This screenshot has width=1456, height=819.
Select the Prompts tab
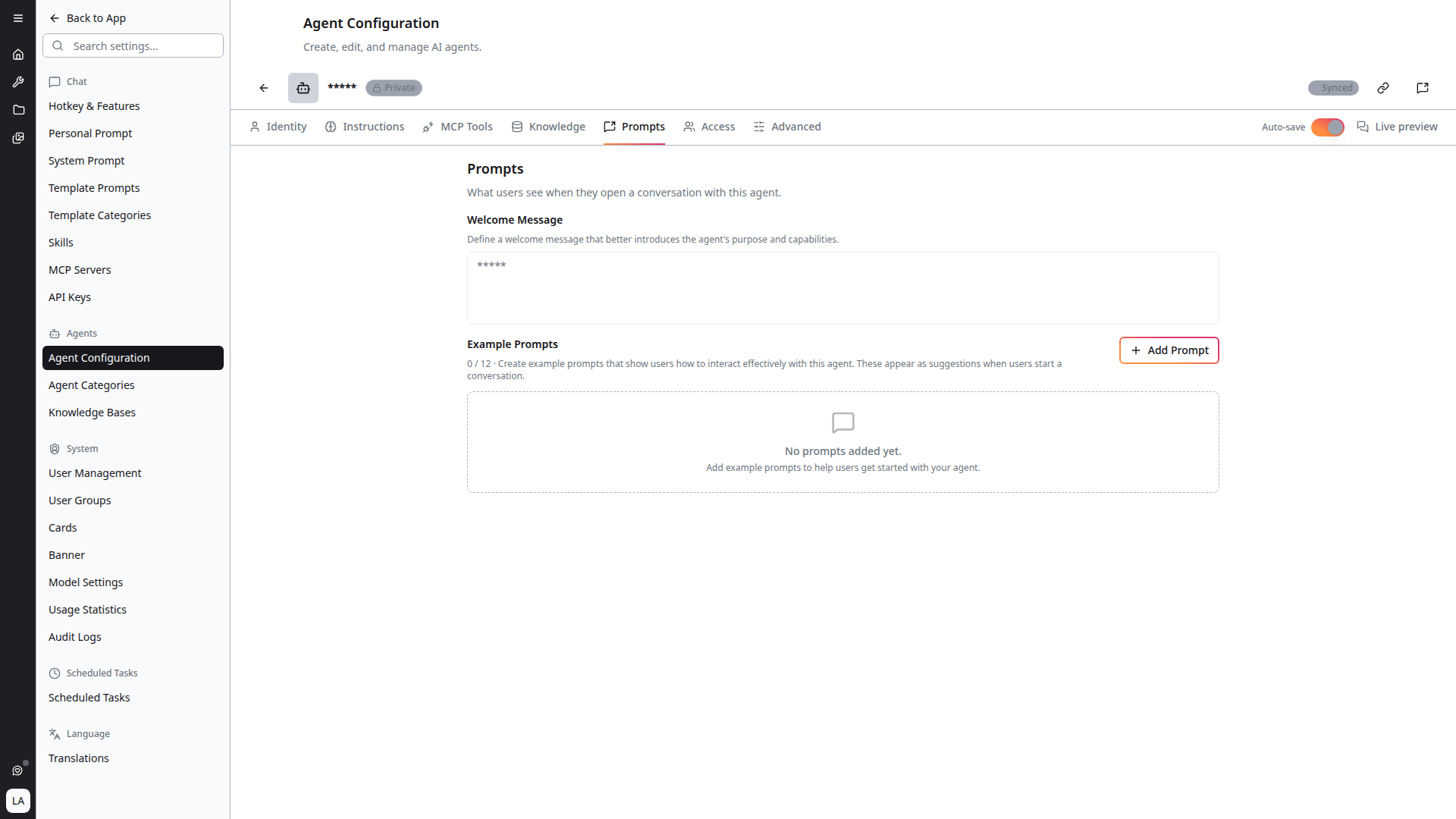pyautogui.click(x=634, y=127)
